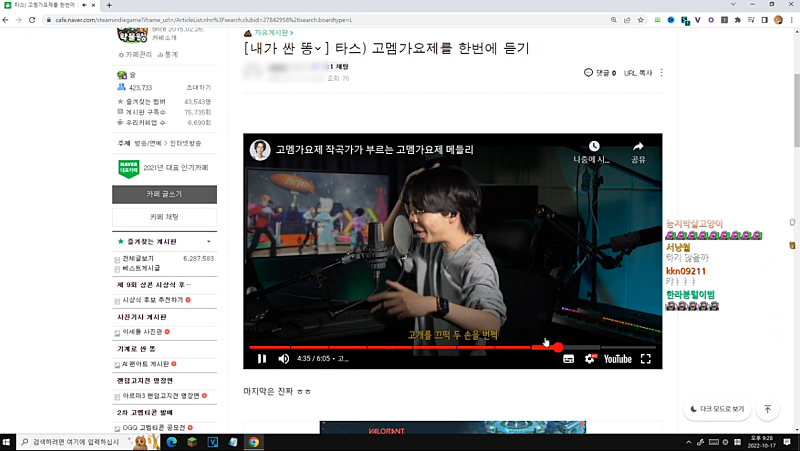
Task: Reload the page with the refresh icon
Action: pos(32,20)
